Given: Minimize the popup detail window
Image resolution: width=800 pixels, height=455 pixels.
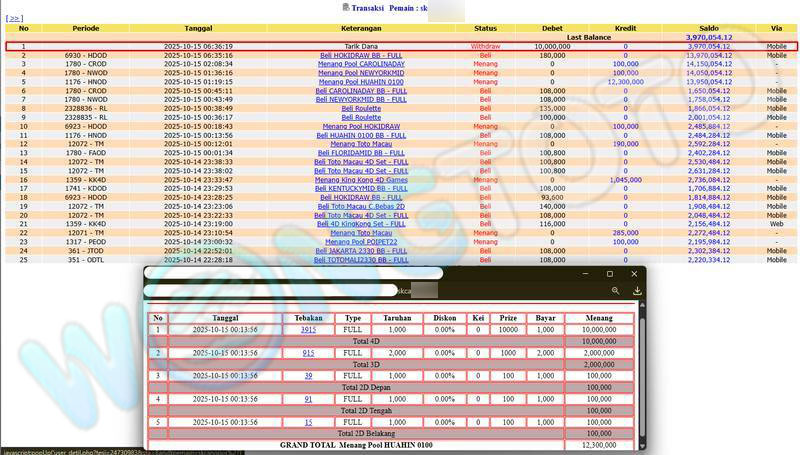Looking at the screenshot, I should click(x=586, y=273).
